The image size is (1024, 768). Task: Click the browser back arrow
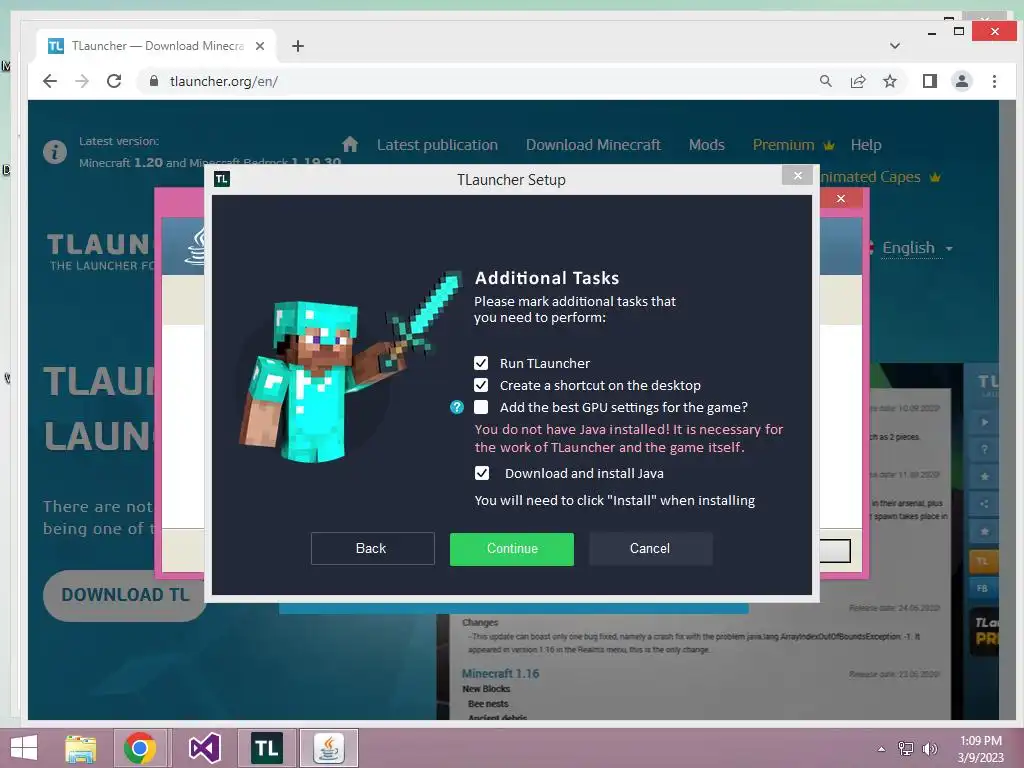50,81
